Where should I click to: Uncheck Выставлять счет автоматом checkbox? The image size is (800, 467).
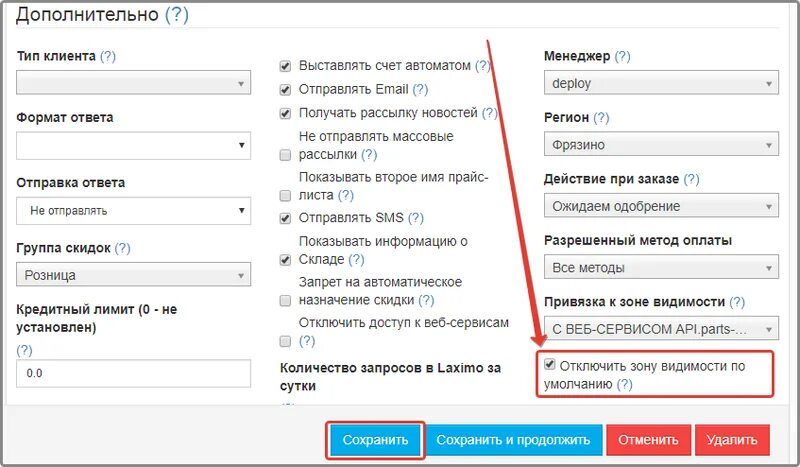(285, 66)
